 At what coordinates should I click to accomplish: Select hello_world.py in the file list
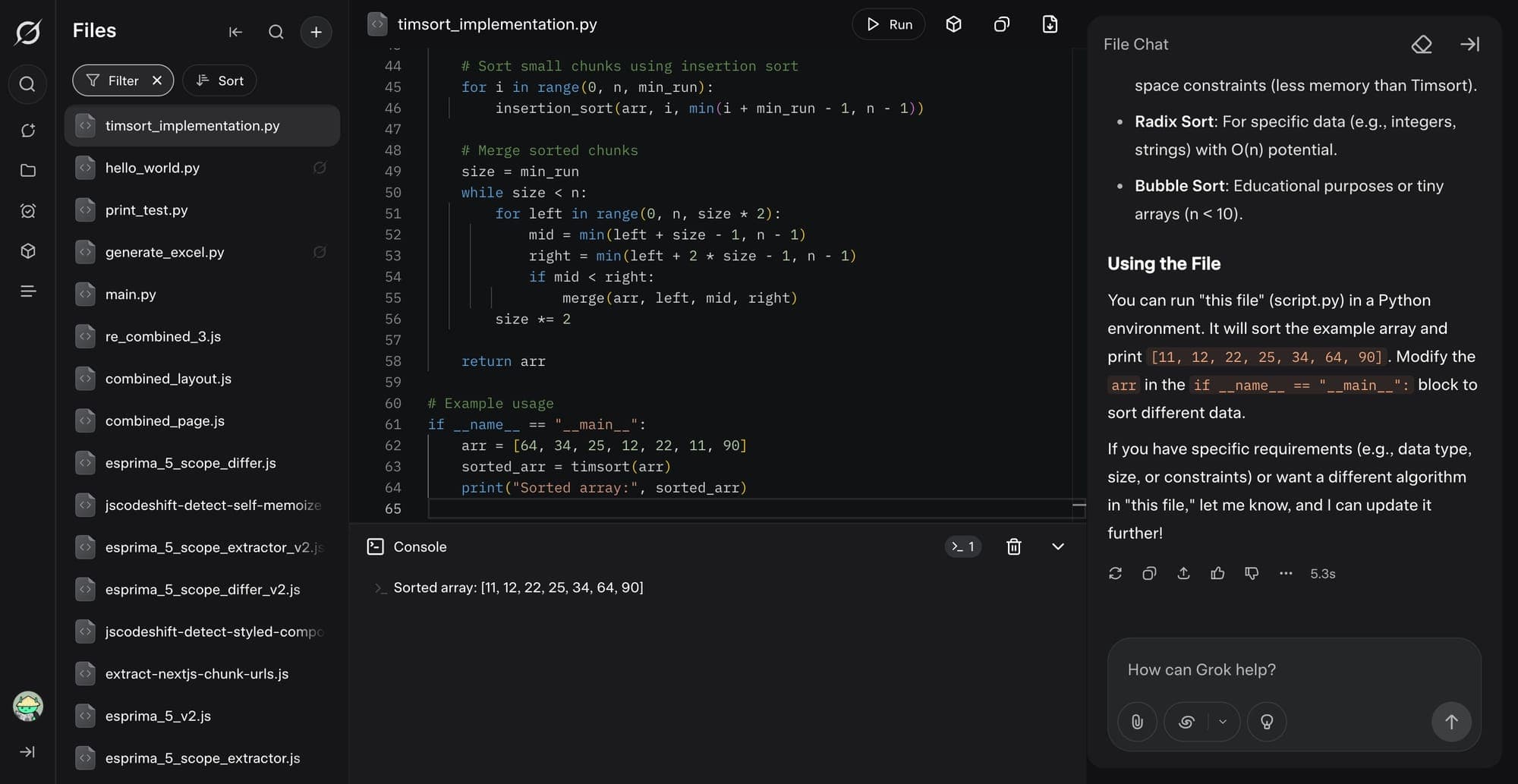point(153,168)
